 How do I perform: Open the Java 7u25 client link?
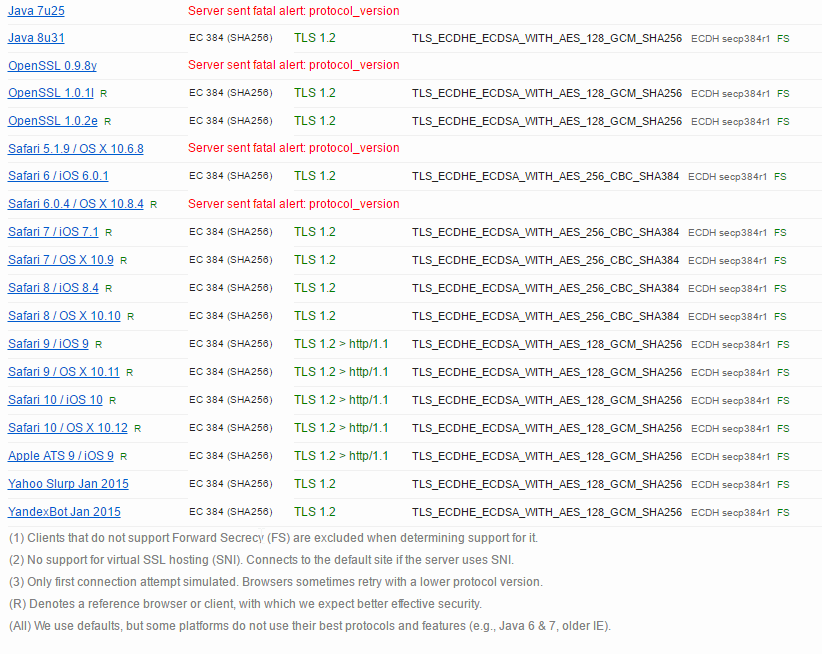[36, 10]
